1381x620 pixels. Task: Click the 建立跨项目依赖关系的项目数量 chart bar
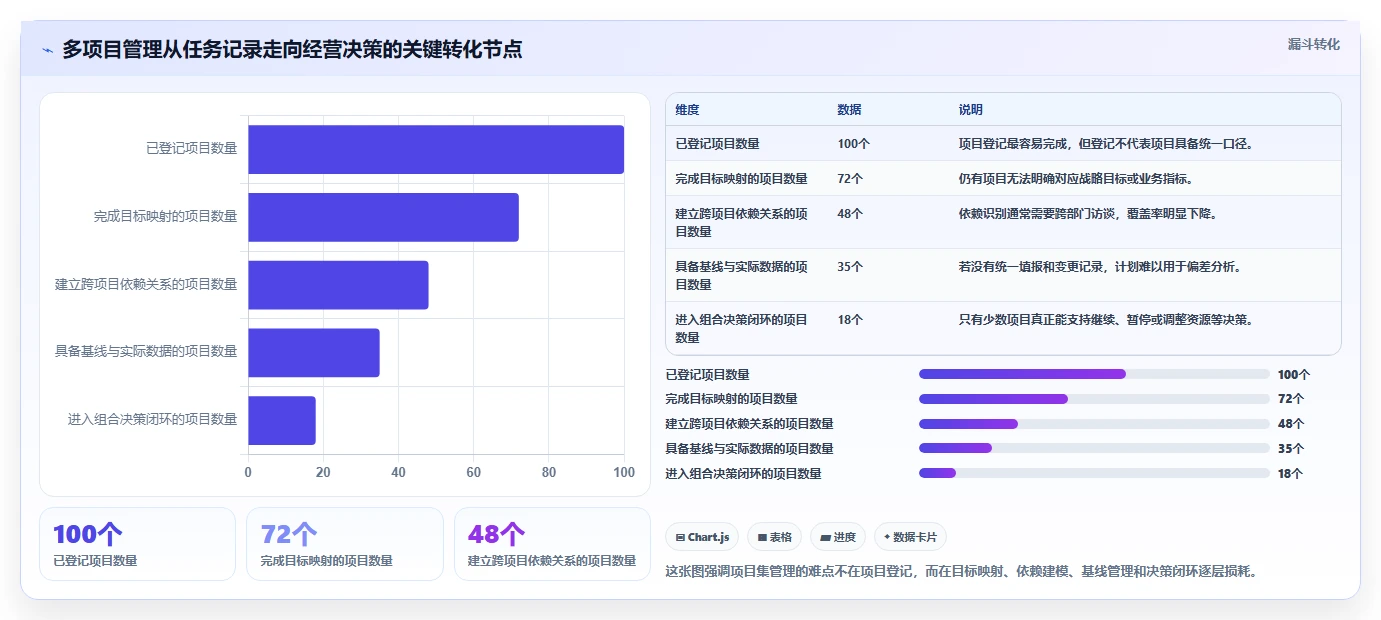pos(338,285)
